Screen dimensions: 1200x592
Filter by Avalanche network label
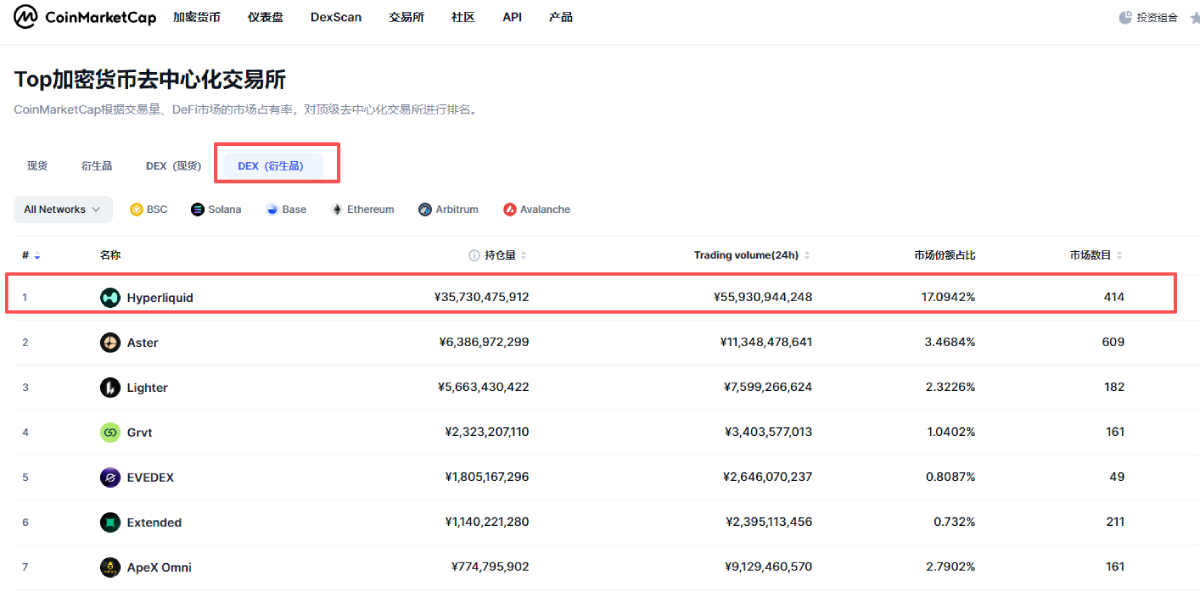(x=545, y=209)
